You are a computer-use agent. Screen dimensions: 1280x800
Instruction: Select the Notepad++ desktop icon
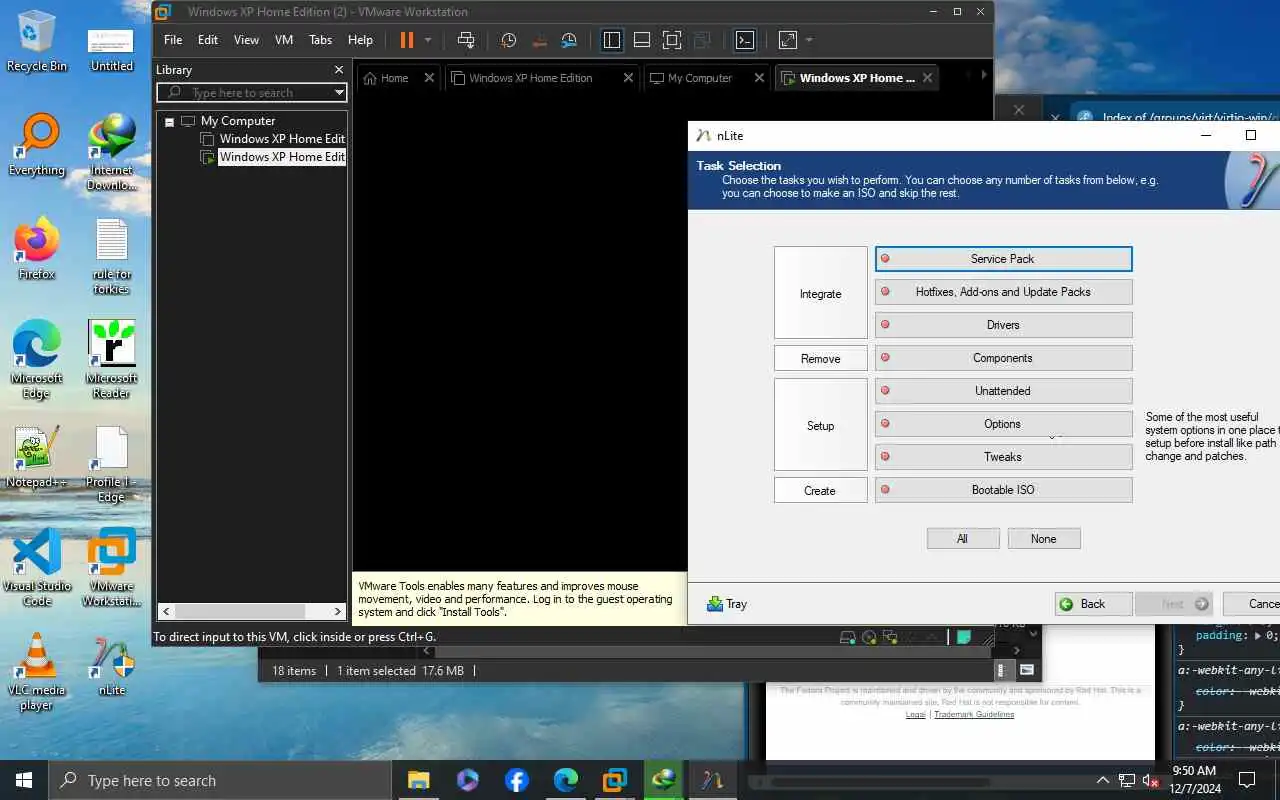[37, 457]
